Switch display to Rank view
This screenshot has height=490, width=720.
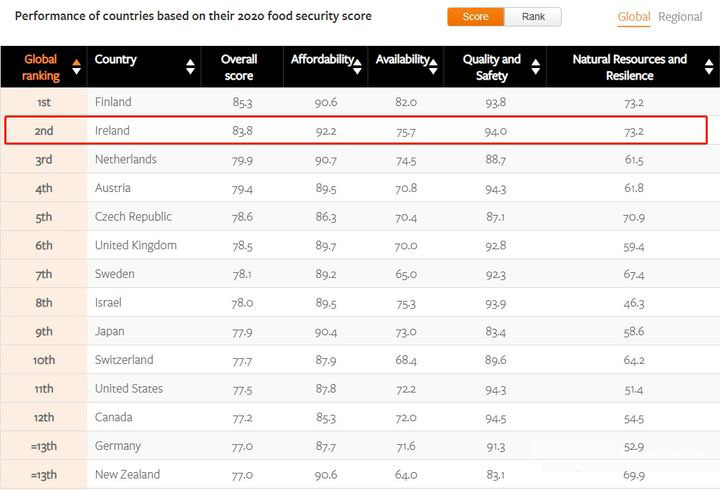(x=533, y=17)
